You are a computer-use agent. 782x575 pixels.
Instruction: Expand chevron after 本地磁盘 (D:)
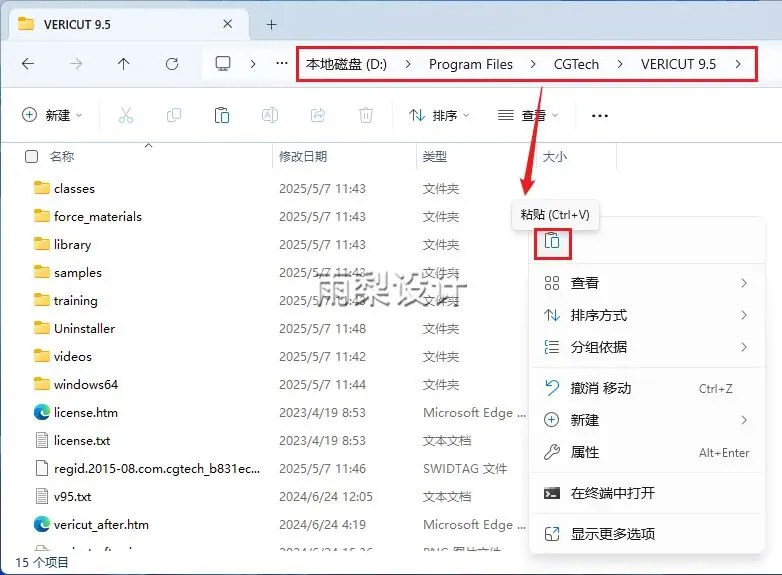408,64
